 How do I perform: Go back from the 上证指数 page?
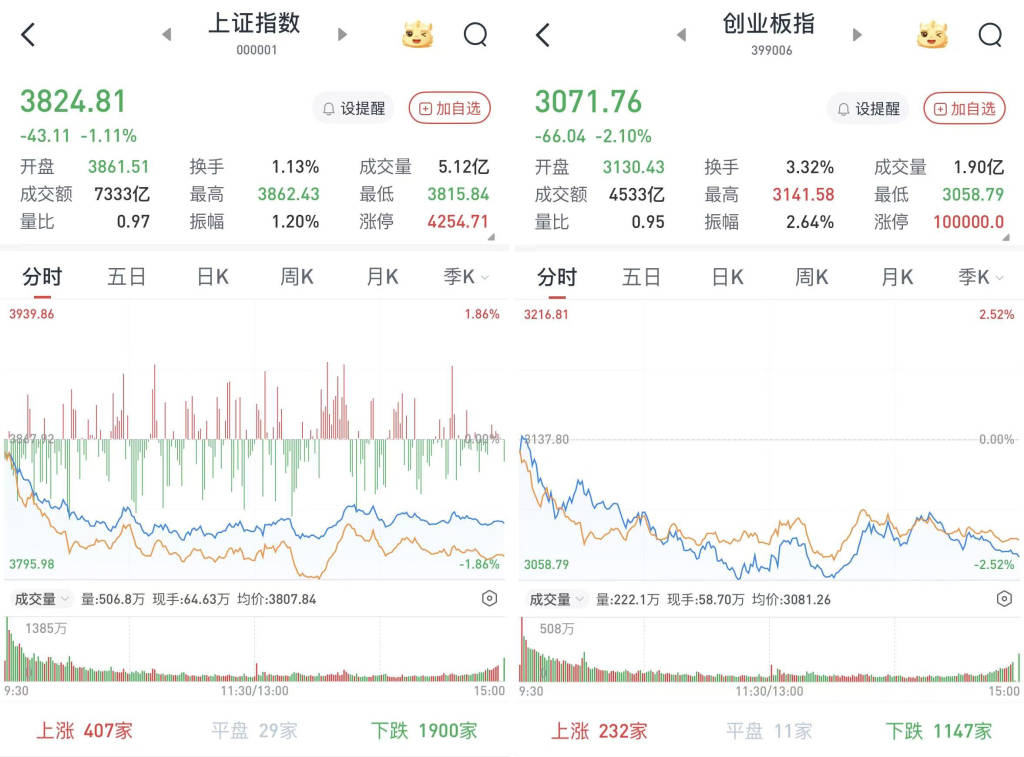28,35
